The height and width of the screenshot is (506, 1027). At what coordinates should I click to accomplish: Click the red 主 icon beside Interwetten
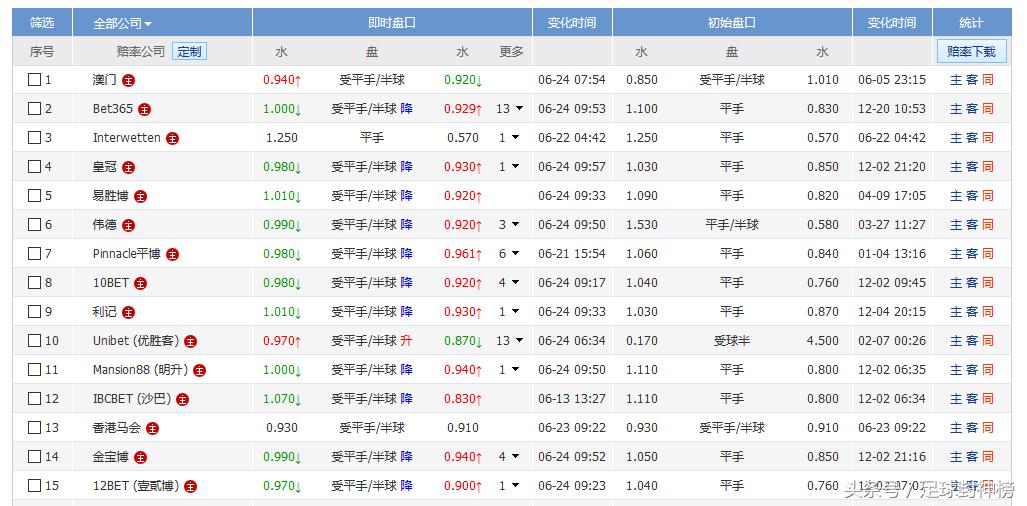coord(172,138)
